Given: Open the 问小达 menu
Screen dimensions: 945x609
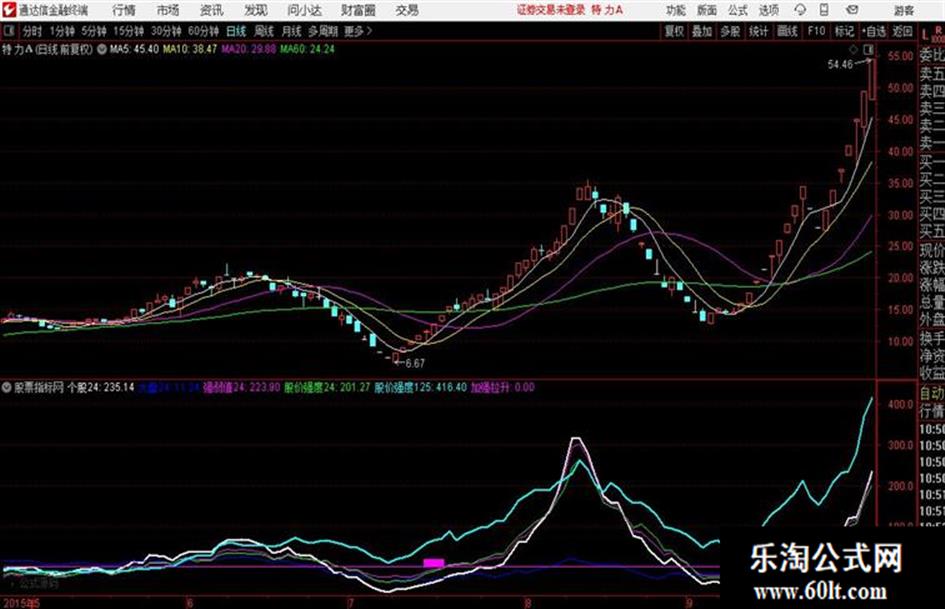Looking at the screenshot, I should 304,10.
